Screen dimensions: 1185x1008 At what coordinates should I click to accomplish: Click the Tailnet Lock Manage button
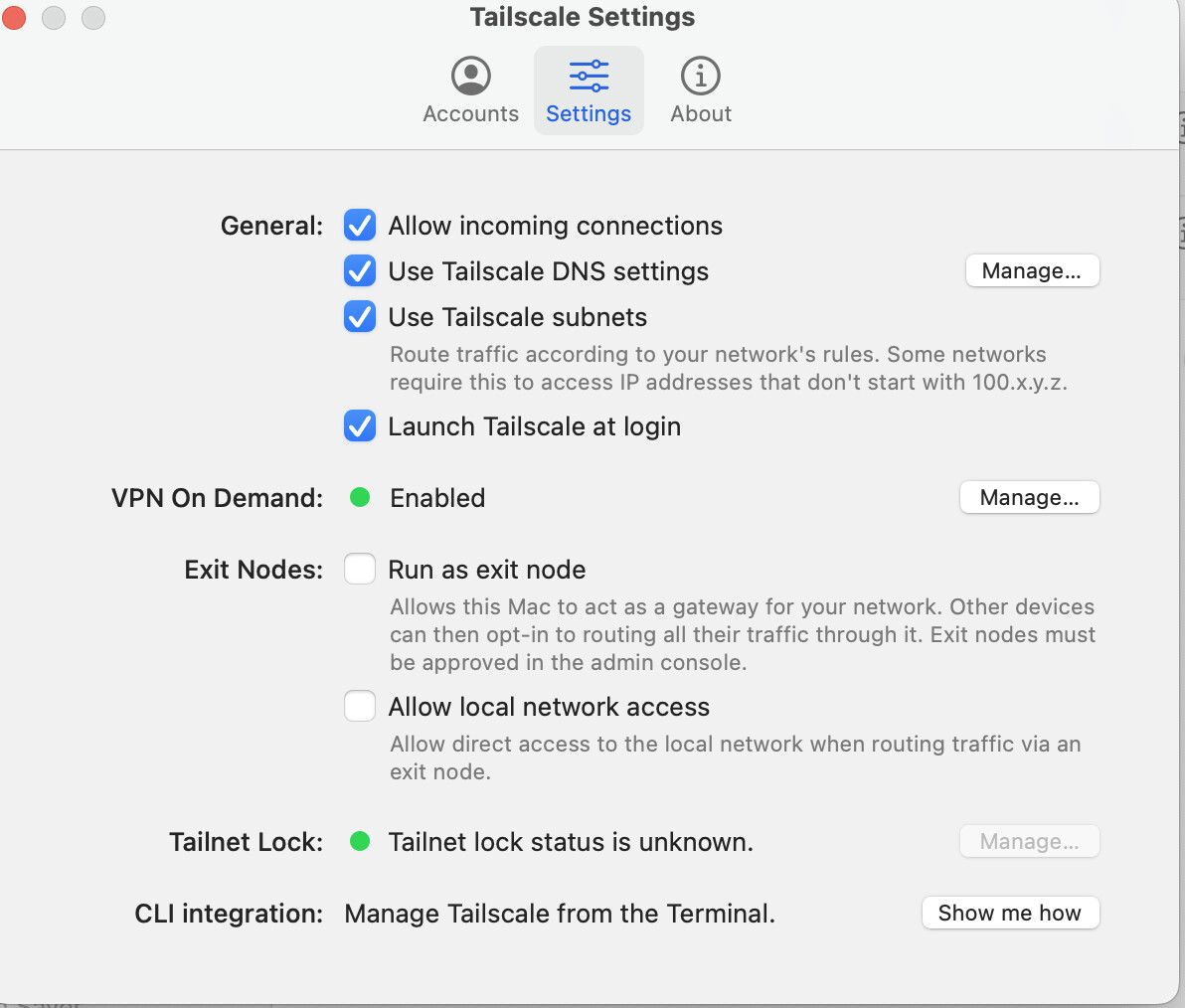tap(1029, 841)
